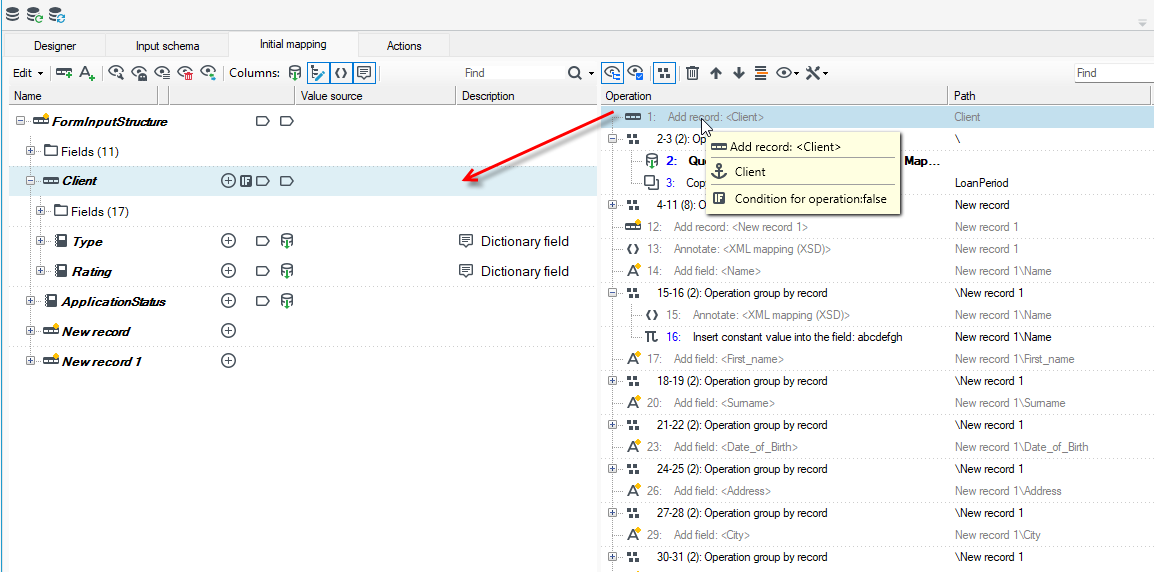Viewport: 1154px width, 572px height.
Task: Toggle the XML brackets column button
Action: click(x=341, y=73)
